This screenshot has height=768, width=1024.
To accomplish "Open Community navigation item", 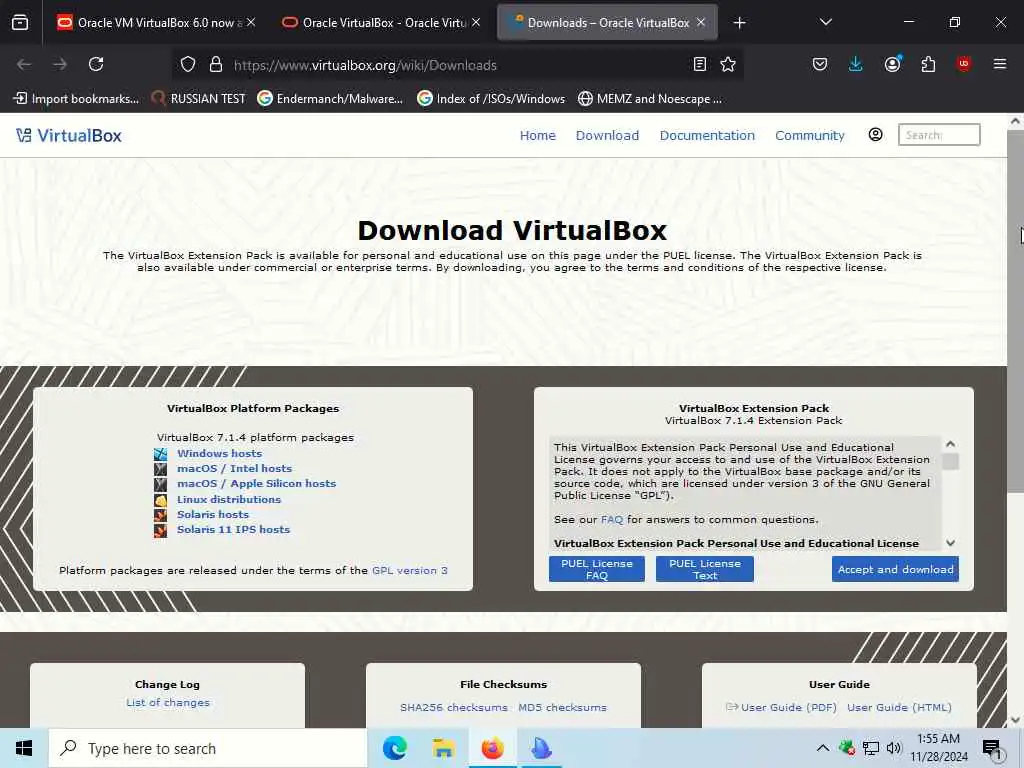I will pyautogui.click(x=810, y=135).
